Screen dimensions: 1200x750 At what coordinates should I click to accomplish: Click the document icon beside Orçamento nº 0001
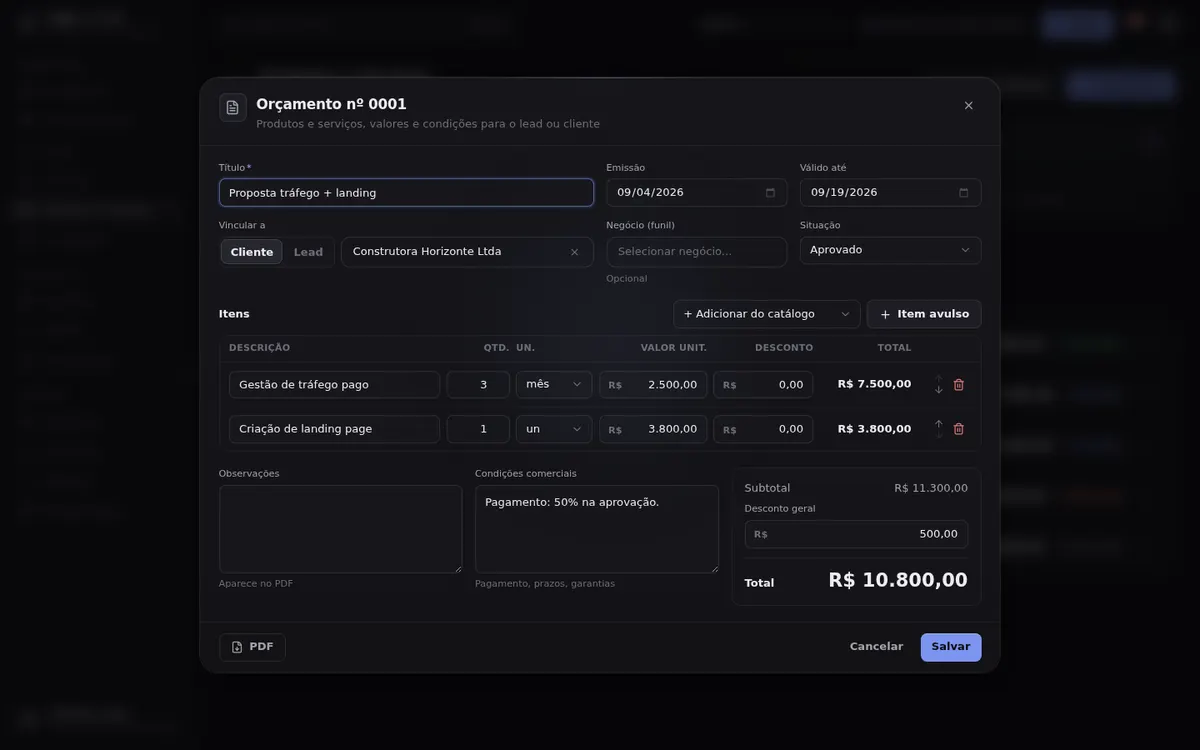point(232,107)
